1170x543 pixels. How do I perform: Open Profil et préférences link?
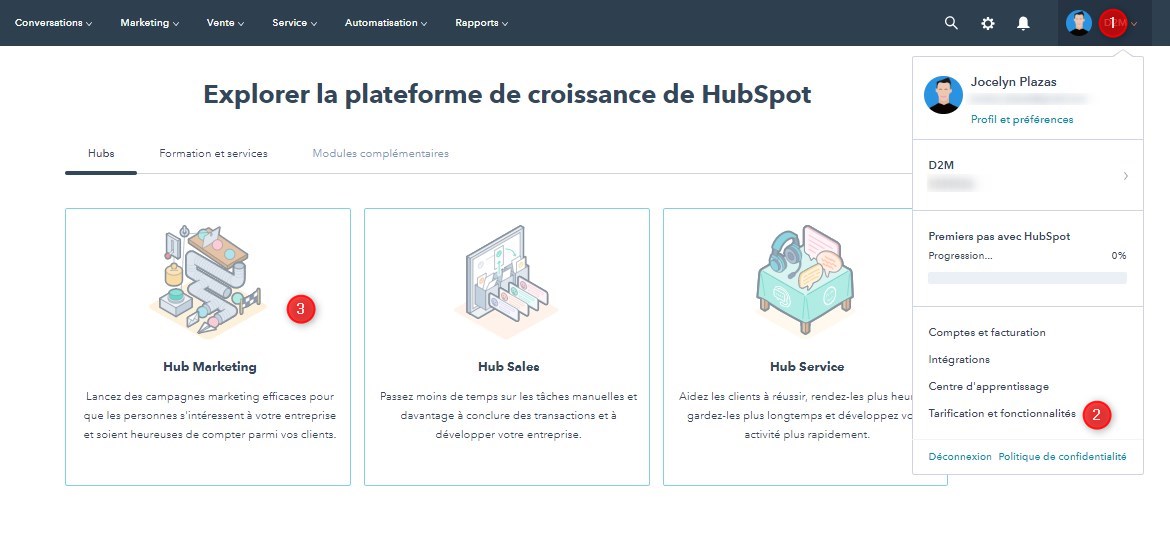point(1022,119)
